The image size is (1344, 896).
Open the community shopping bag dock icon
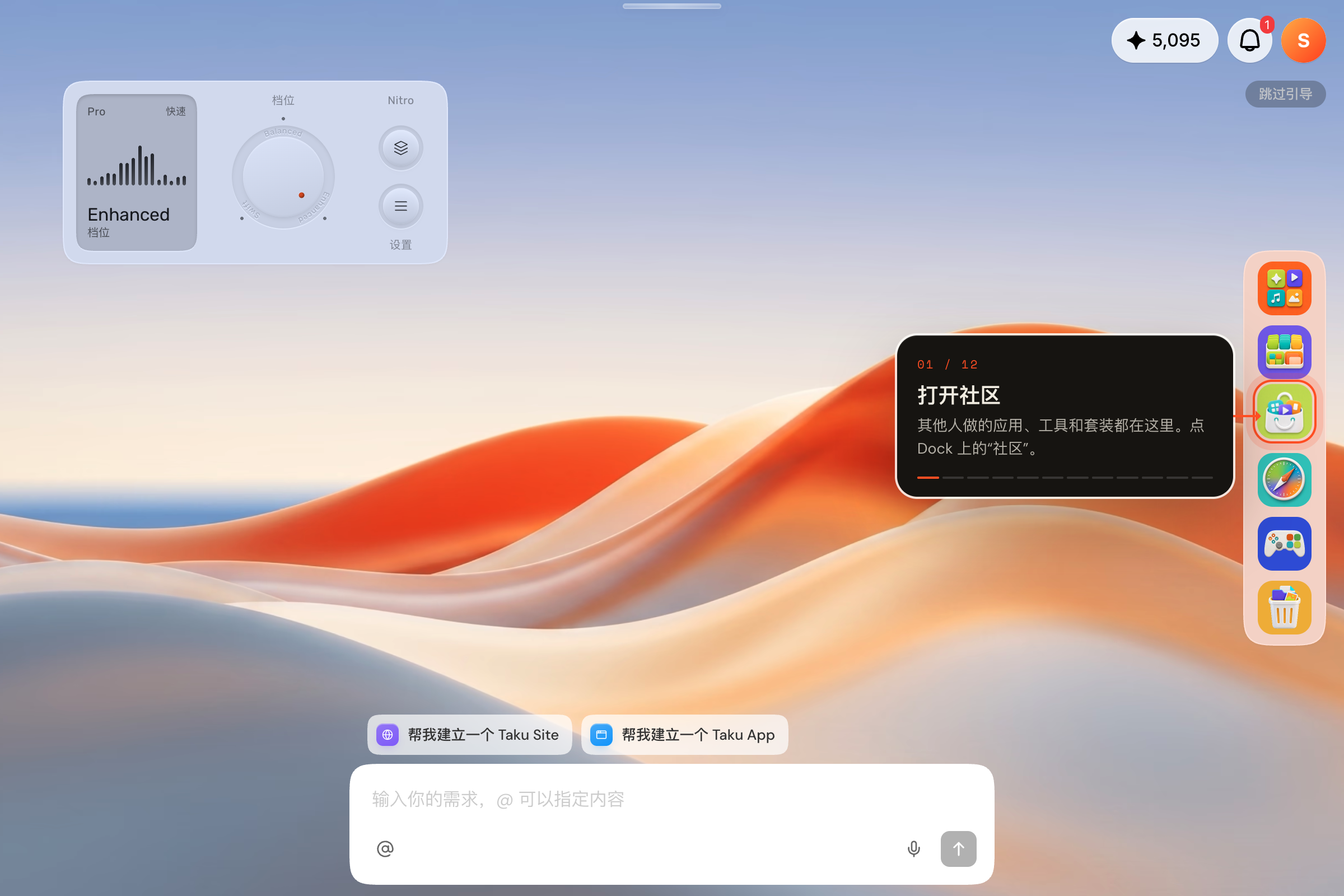[x=1284, y=412]
